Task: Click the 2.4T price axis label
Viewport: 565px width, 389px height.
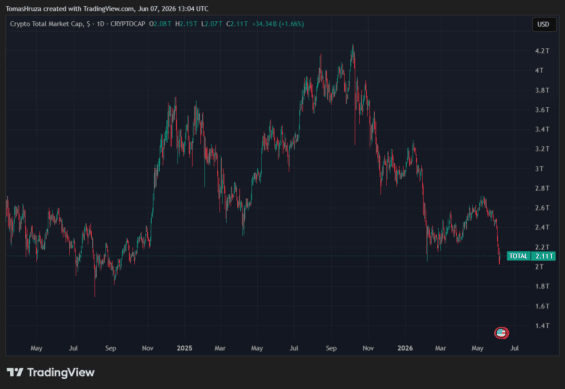Action: [542, 227]
